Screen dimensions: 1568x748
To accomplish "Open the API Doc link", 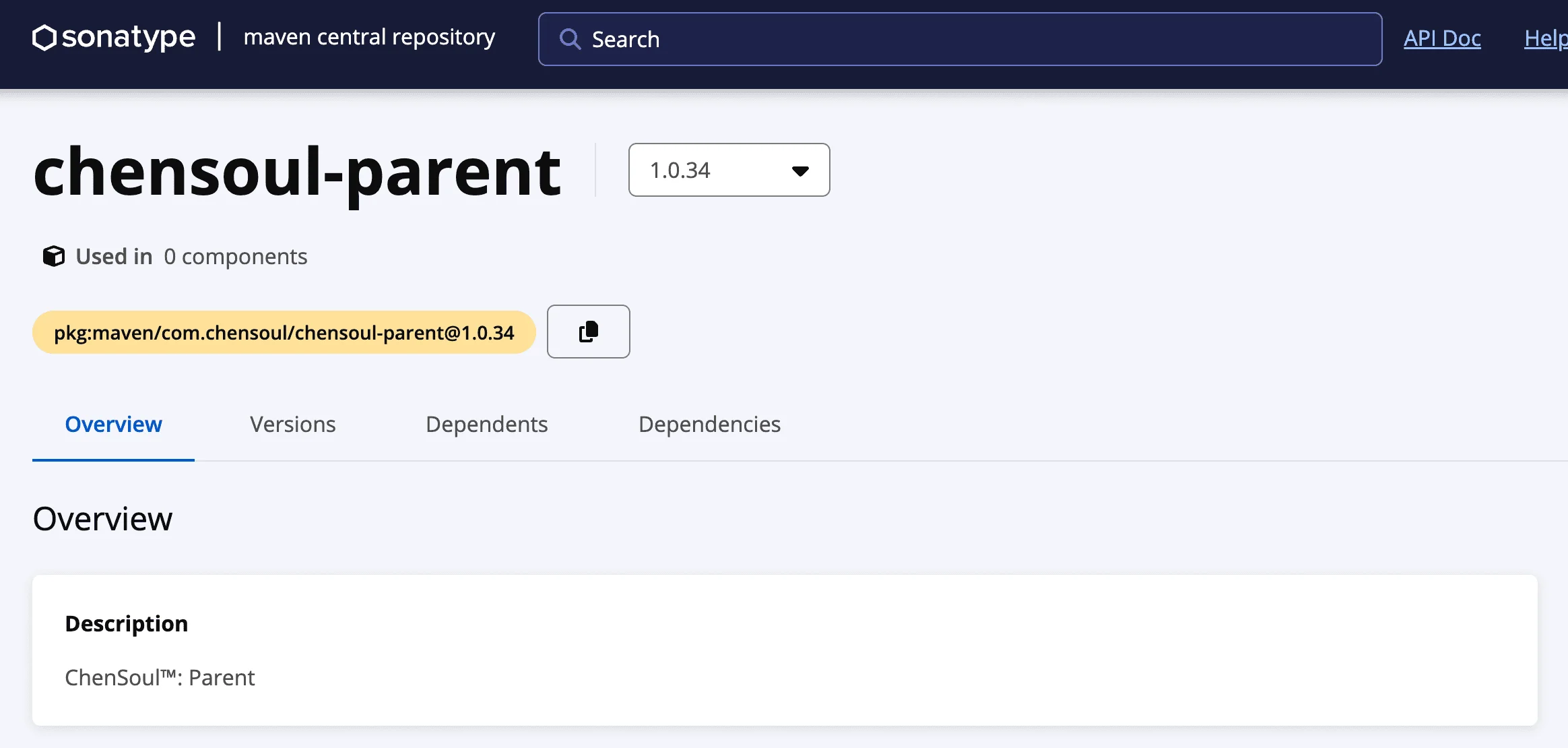I will point(1442,38).
